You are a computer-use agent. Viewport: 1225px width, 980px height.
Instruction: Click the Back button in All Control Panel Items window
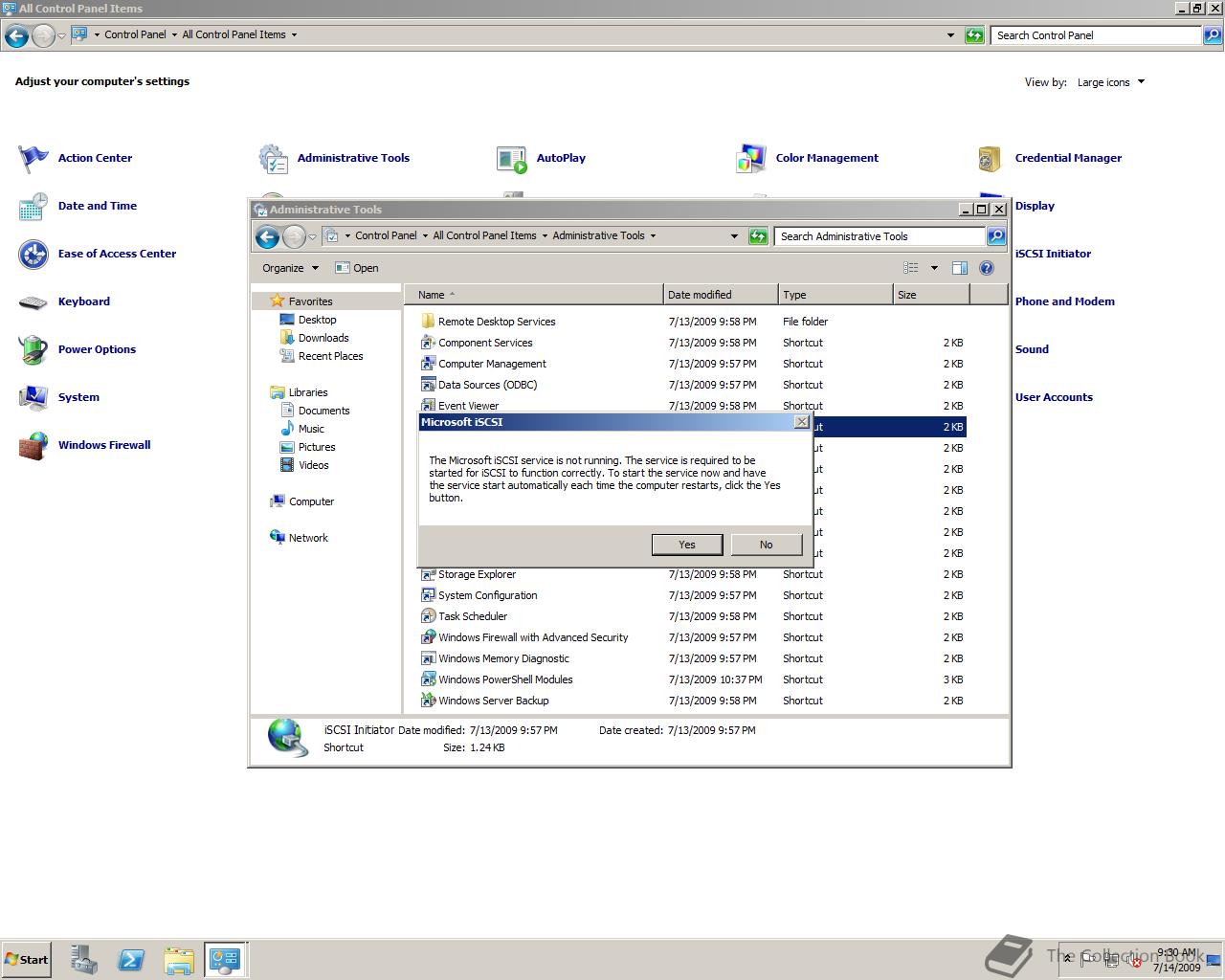[16, 36]
